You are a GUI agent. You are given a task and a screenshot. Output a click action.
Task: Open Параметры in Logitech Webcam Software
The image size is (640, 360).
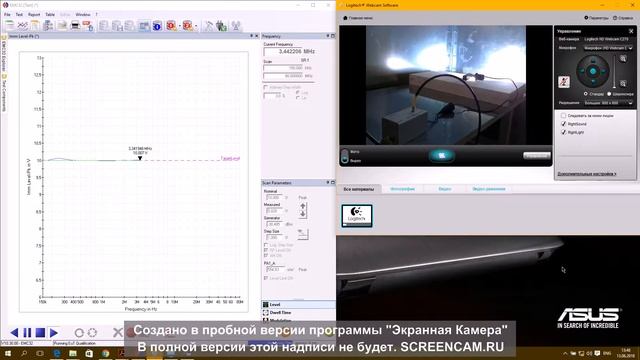click(596, 18)
